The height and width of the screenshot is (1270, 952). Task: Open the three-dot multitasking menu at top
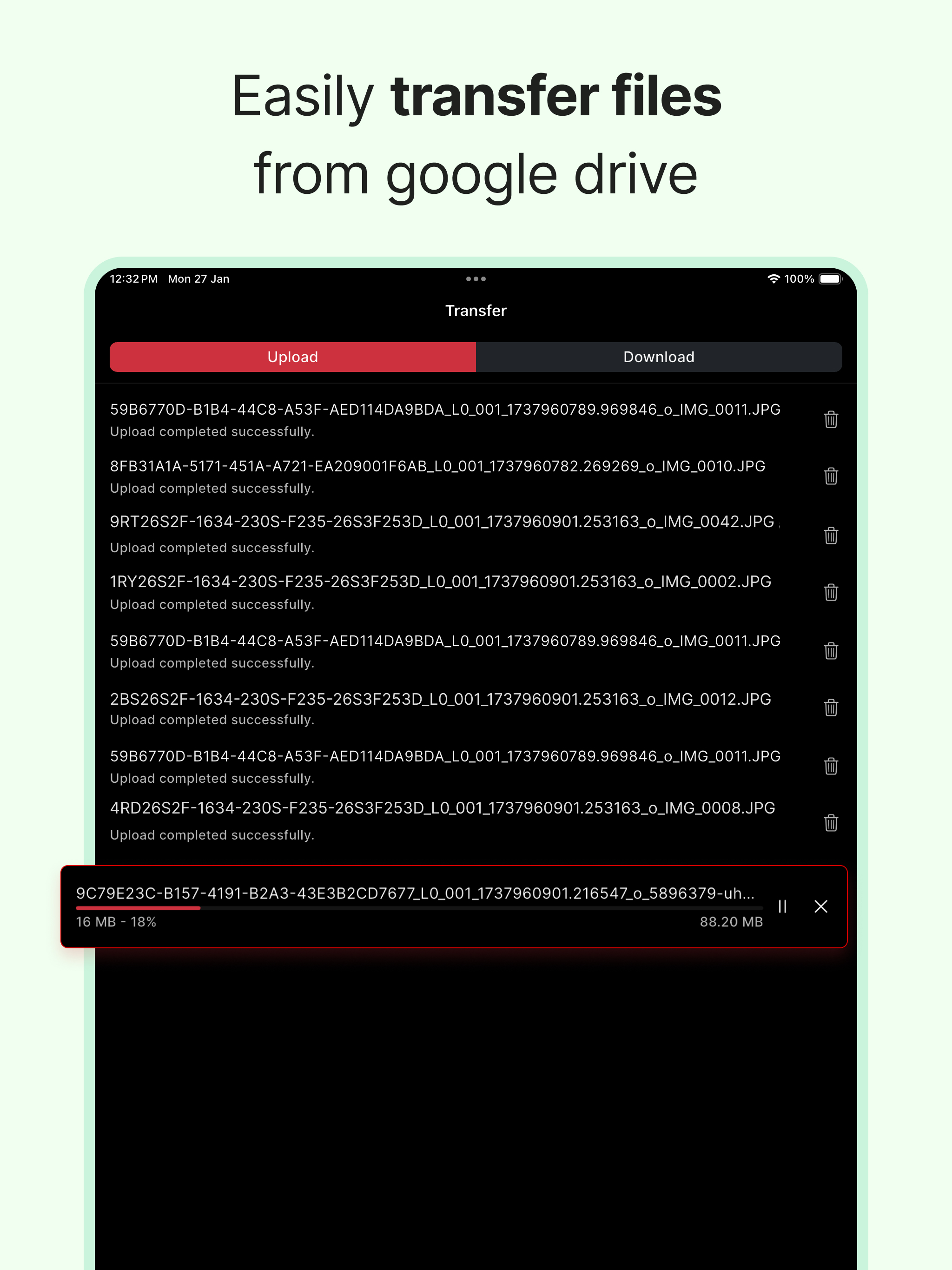click(476, 279)
